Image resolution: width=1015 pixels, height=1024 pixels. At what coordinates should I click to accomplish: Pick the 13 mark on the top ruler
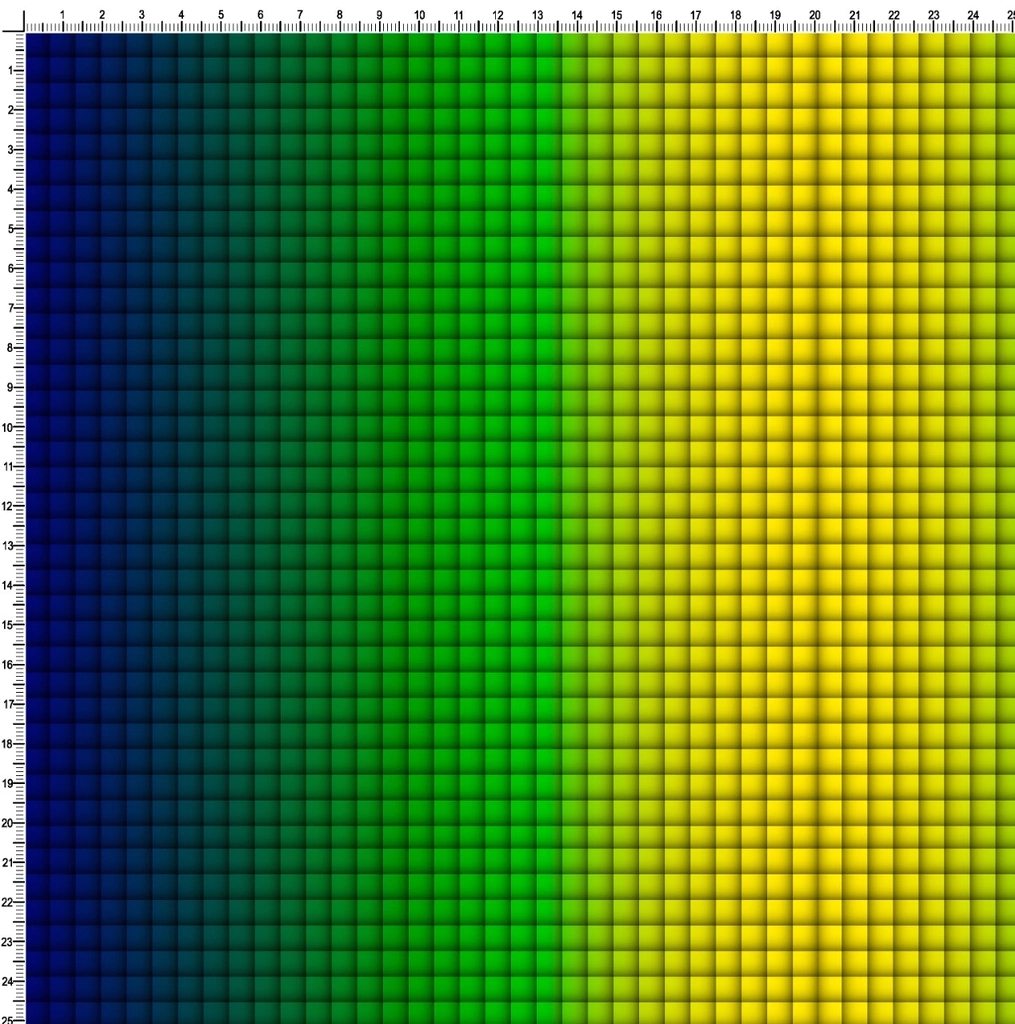click(x=537, y=14)
